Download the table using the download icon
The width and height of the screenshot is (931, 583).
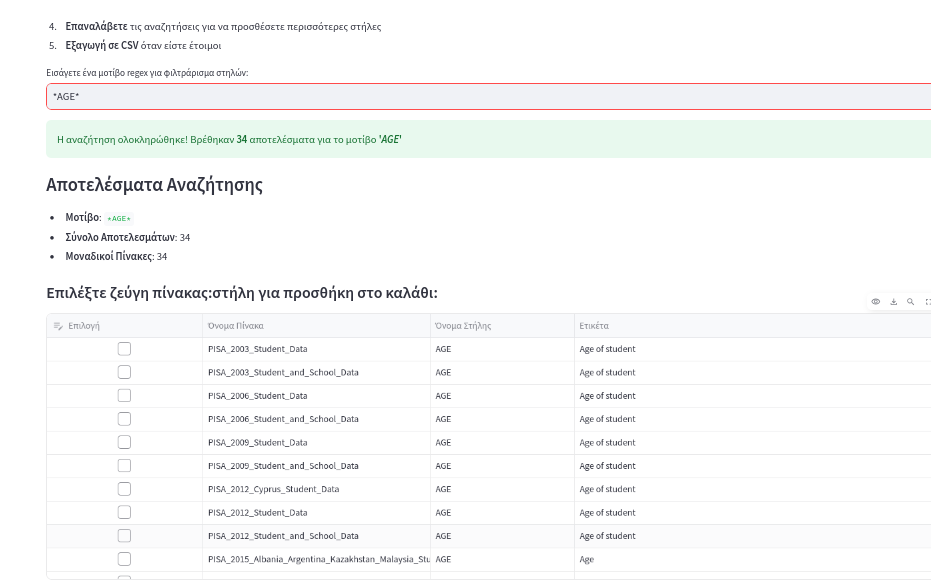tap(893, 302)
